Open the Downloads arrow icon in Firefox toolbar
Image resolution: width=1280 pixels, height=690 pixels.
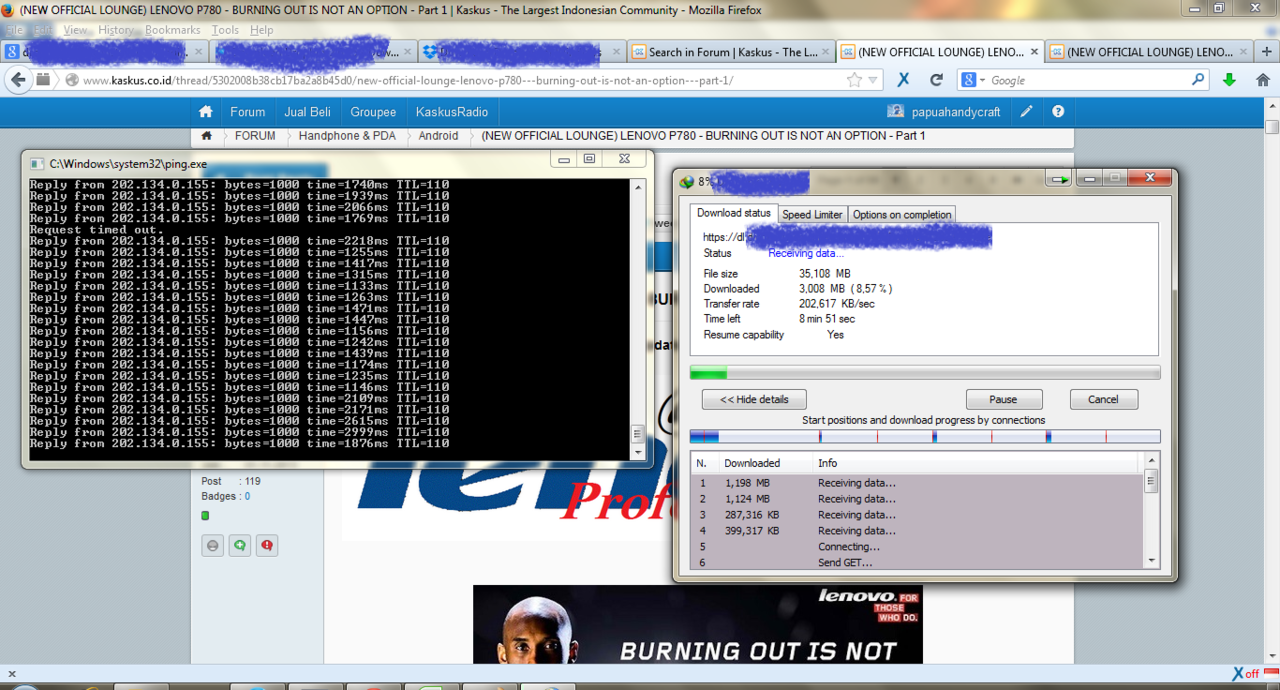1228,79
